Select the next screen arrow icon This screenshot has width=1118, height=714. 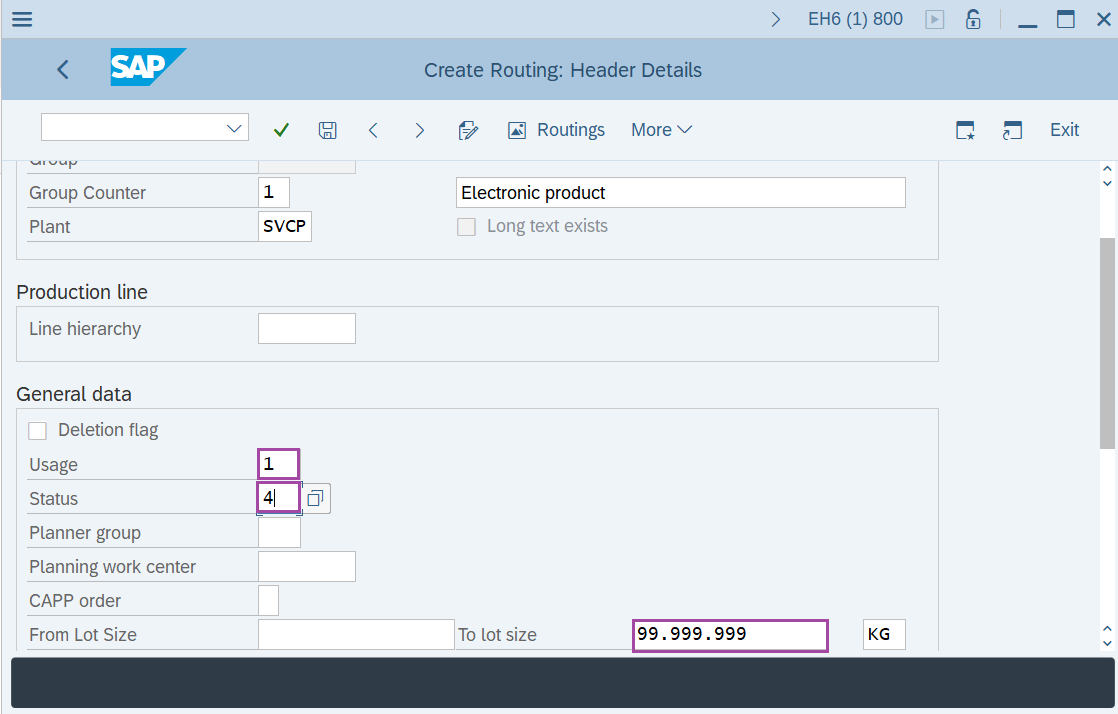coord(419,129)
